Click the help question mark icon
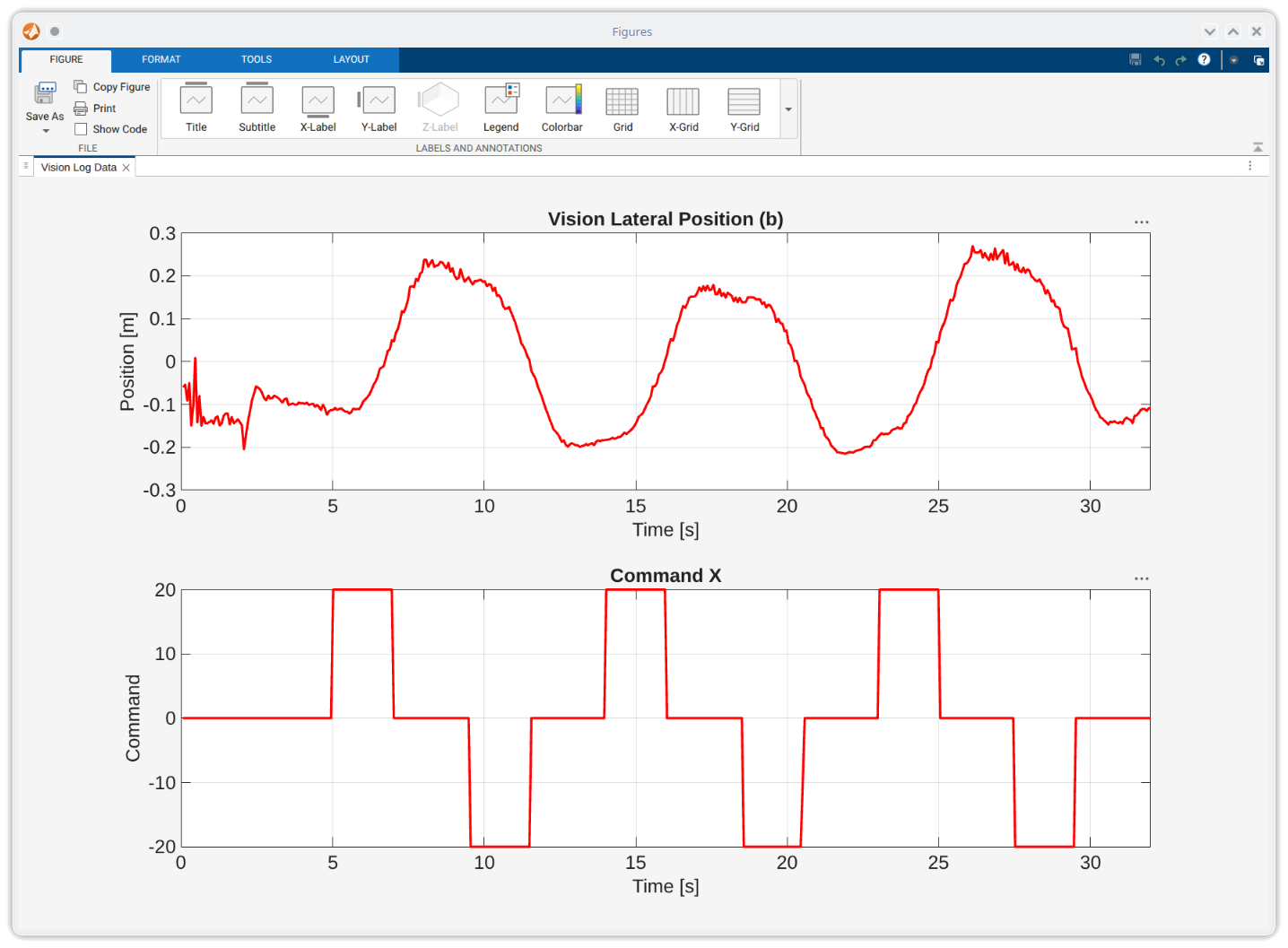 click(1205, 59)
